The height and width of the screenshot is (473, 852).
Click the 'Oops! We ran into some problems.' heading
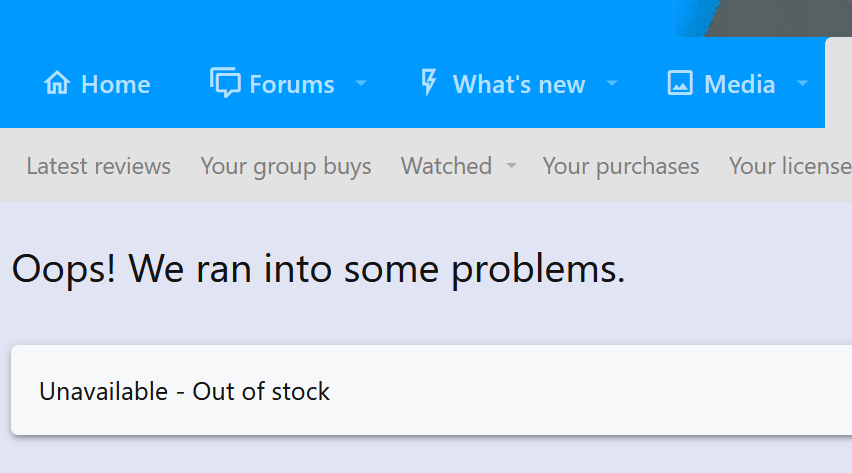tap(318, 269)
